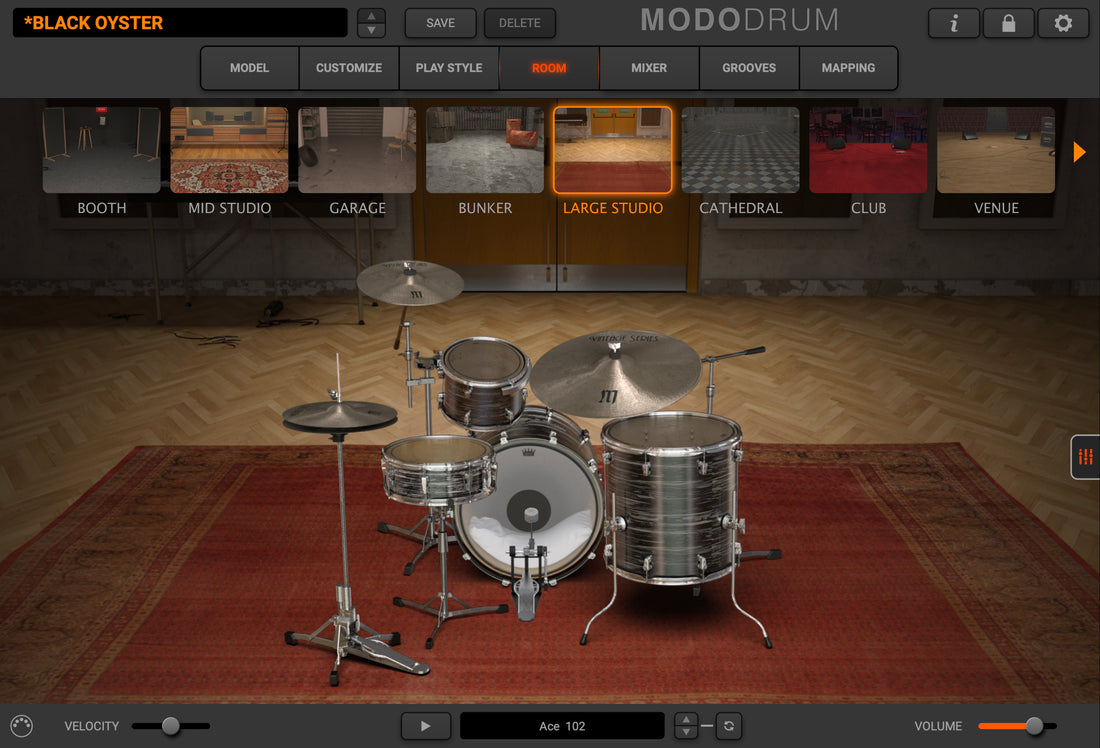Click the BUNKER room label
Viewport: 1100px width, 748px height.
click(485, 208)
